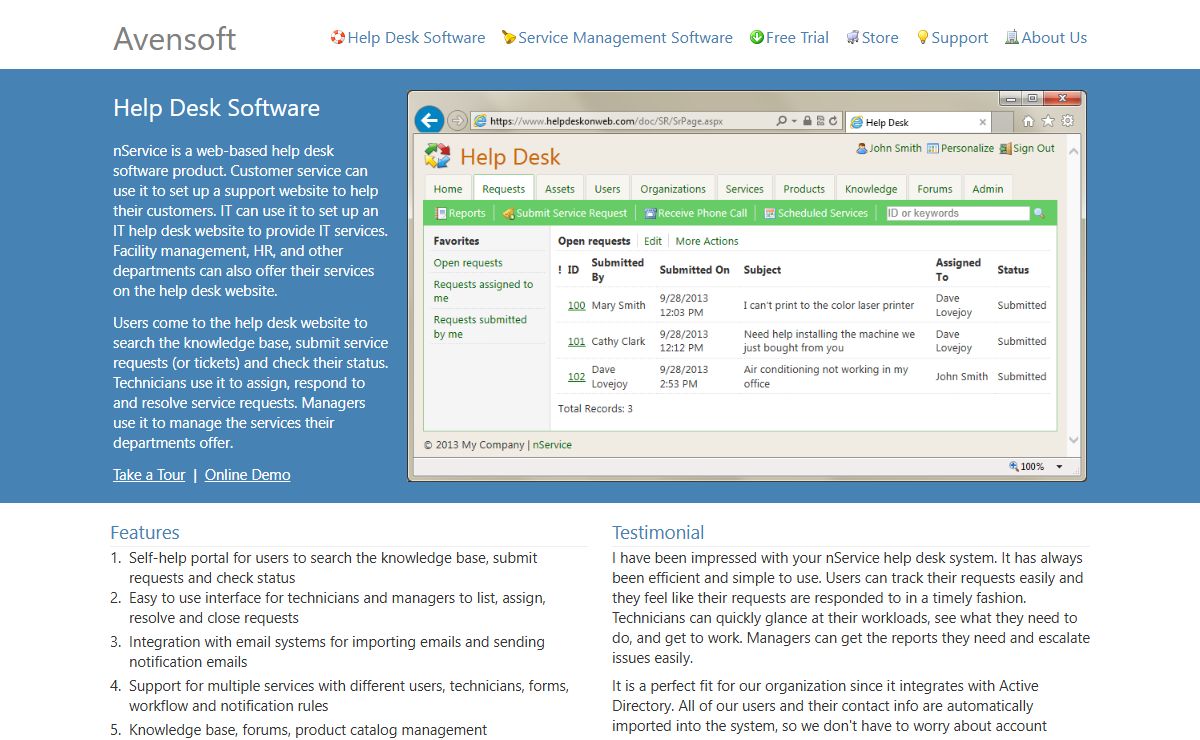Click the lifebuoy icon beside Help Desk Software
The image size is (1200, 740).
tap(338, 38)
